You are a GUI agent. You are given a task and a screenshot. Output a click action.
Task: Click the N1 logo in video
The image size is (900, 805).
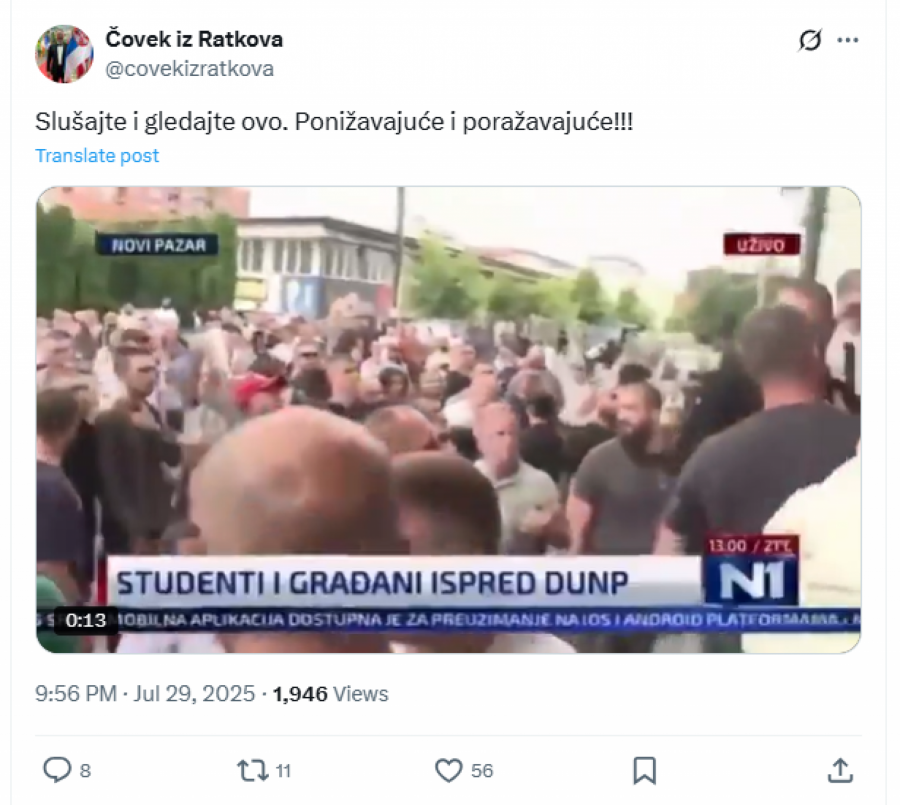751,581
